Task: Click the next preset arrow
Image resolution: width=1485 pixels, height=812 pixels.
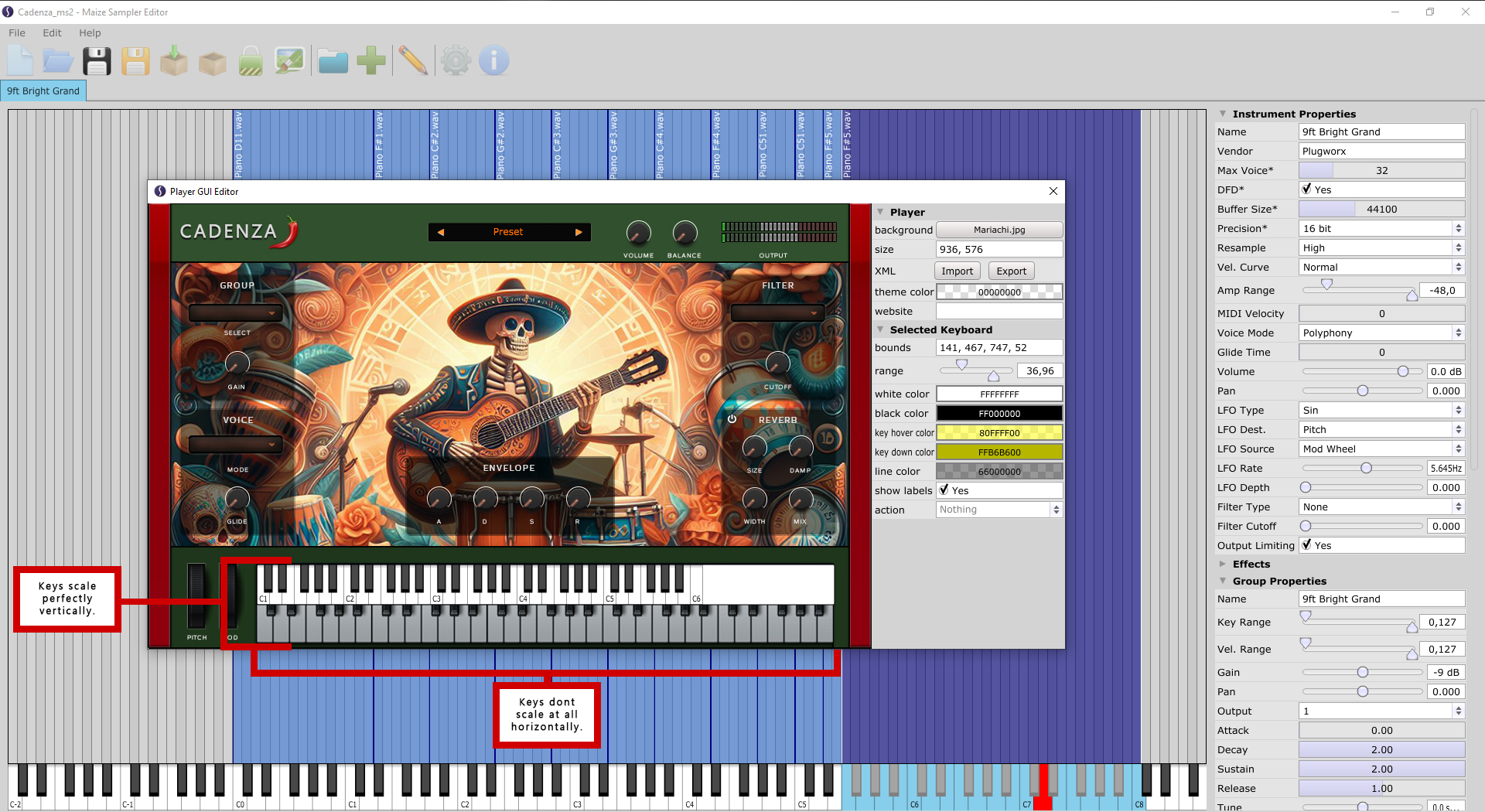Action: point(578,232)
